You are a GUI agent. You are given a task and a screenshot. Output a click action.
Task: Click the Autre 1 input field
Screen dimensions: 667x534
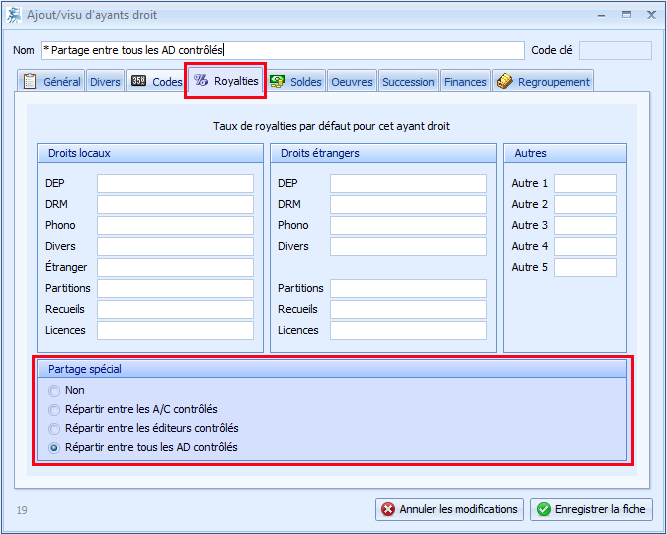pos(585,183)
